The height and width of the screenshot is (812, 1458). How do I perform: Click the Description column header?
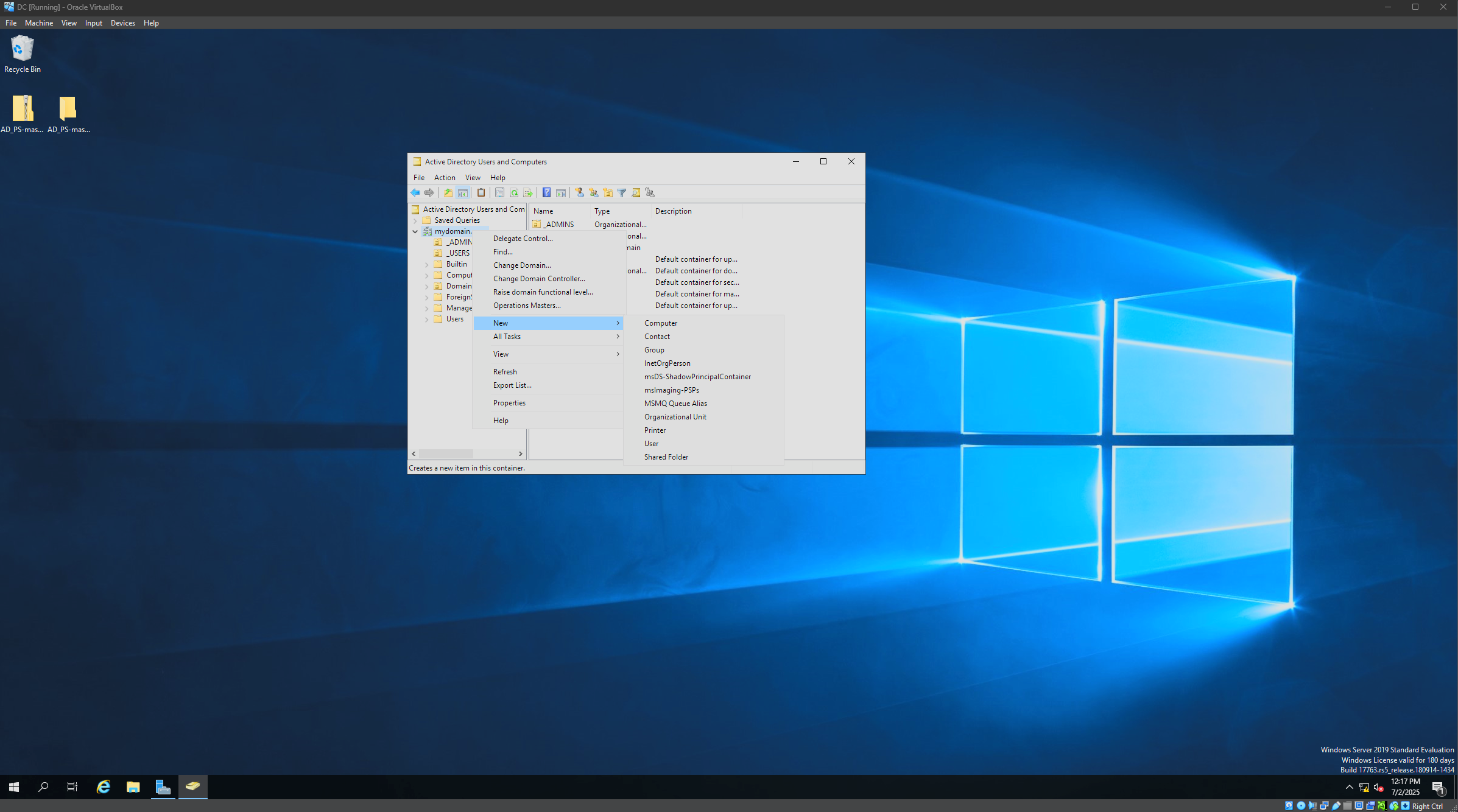click(x=698, y=211)
